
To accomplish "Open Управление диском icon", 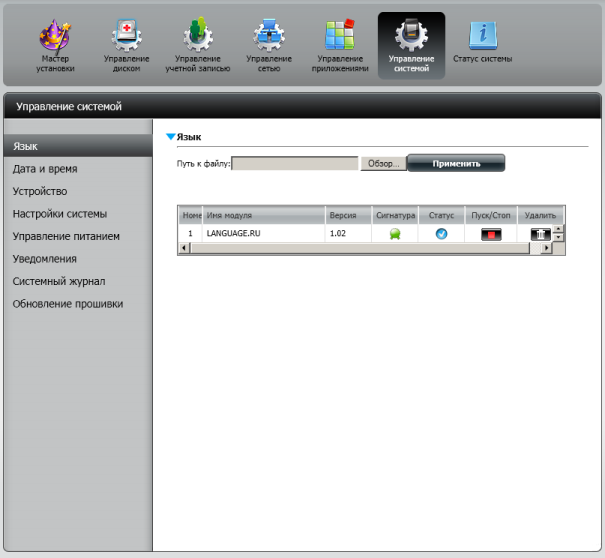I will click(x=126, y=36).
